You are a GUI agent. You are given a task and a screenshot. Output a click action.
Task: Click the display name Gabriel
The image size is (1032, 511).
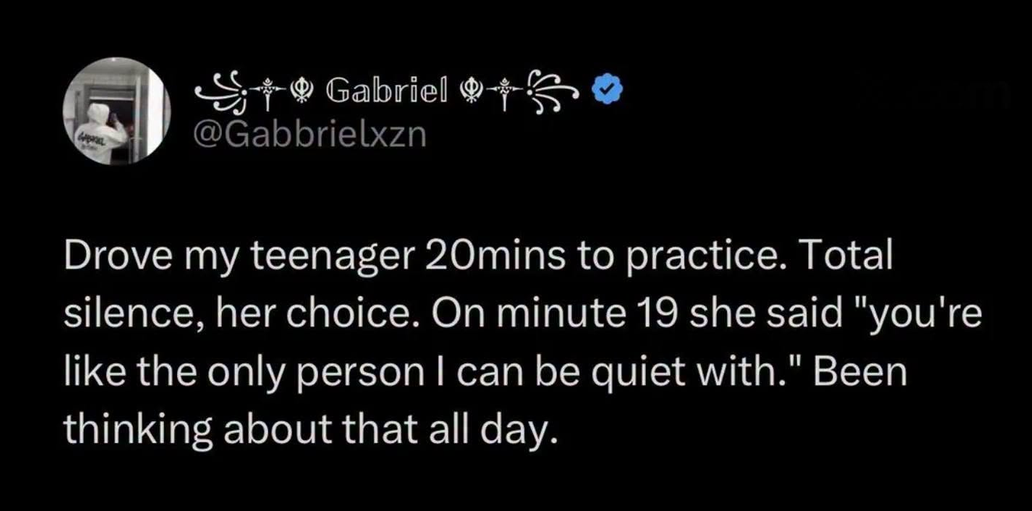coord(386,88)
